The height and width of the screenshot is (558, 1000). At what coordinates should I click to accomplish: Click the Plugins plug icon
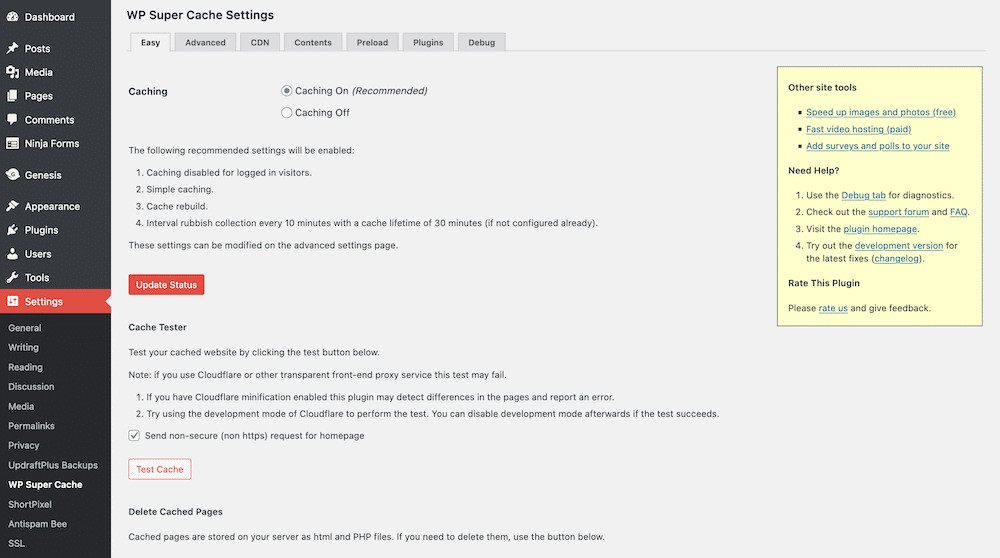tap(12, 230)
